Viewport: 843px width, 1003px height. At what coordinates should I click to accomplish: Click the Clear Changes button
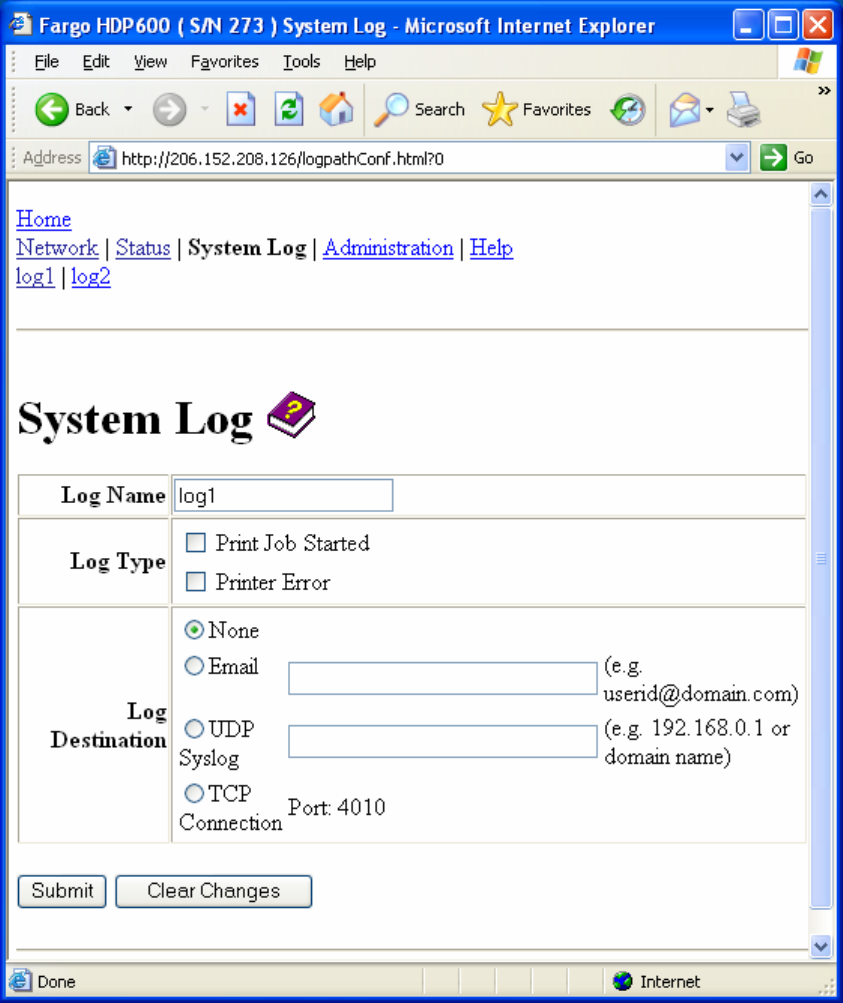click(x=214, y=891)
